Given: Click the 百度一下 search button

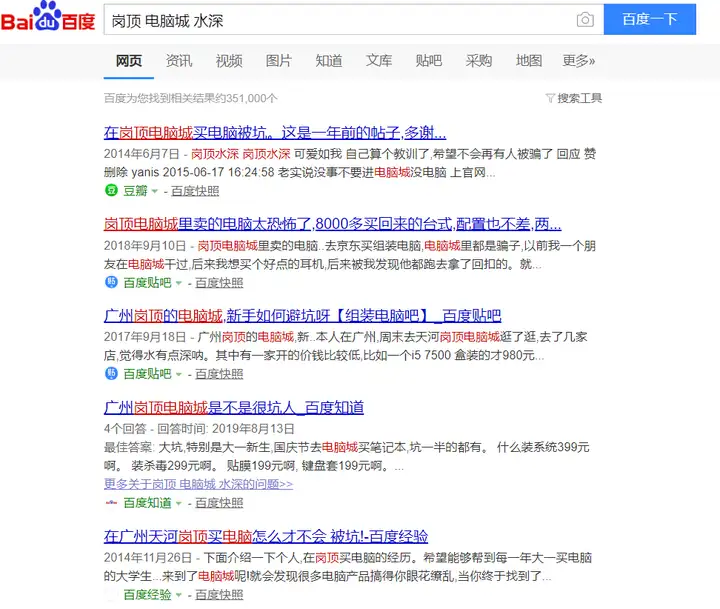Looking at the screenshot, I should (650, 19).
